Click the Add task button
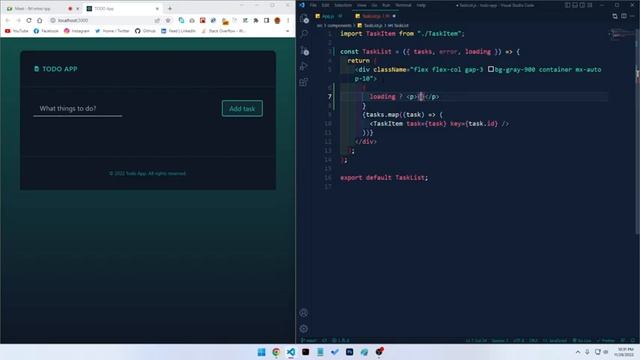This screenshot has height=360, width=640. pyautogui.click(x=242, y=109)
